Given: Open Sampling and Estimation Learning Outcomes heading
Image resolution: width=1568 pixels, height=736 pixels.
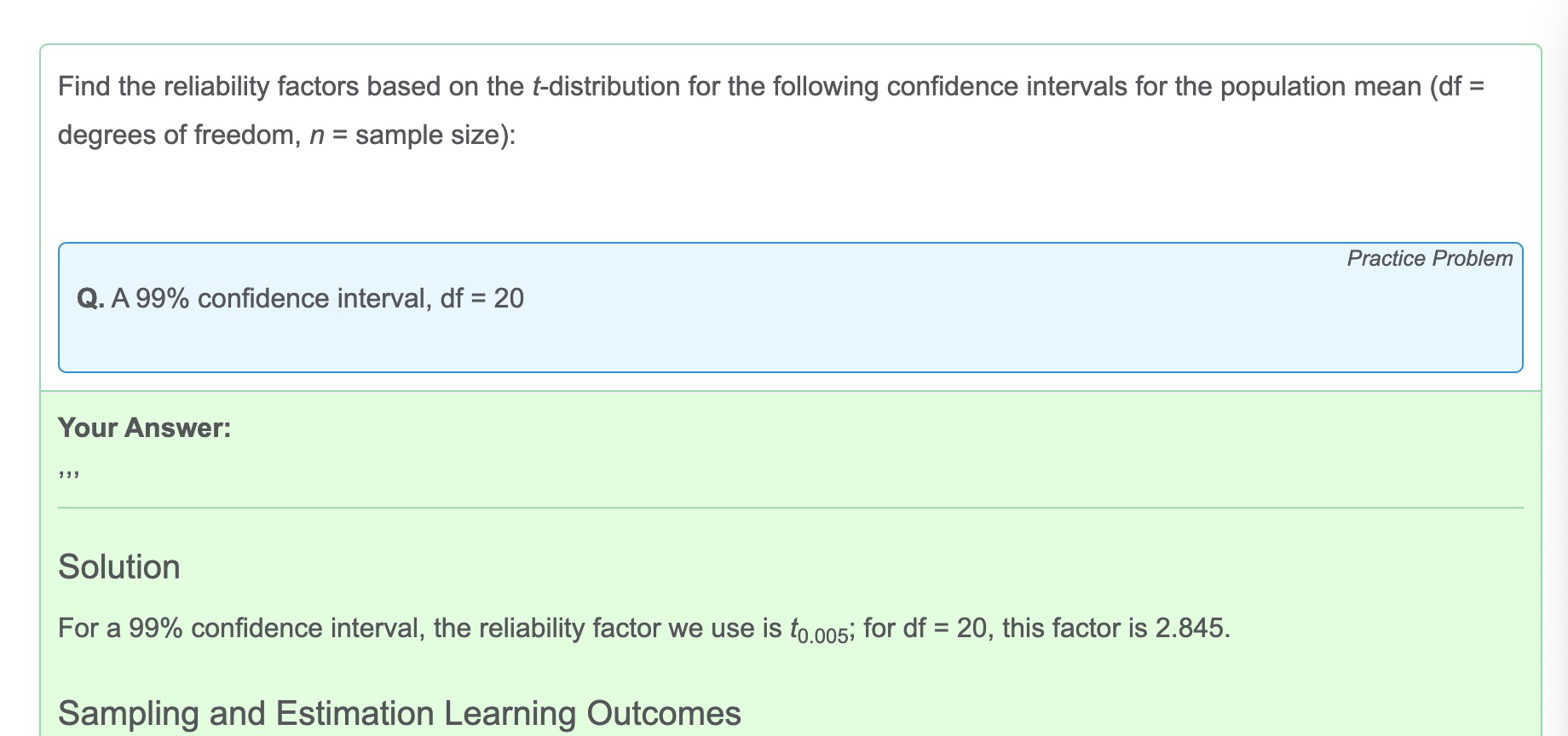Looking at the screenshot, I should coord(399,713).
